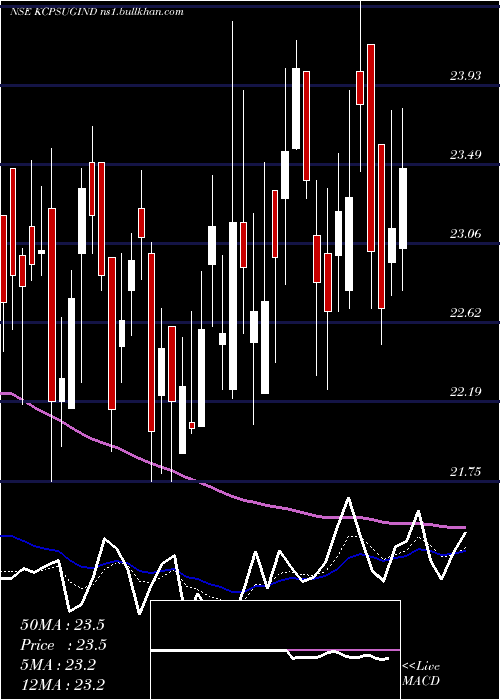Click the 22.19 price axis label

465,392
